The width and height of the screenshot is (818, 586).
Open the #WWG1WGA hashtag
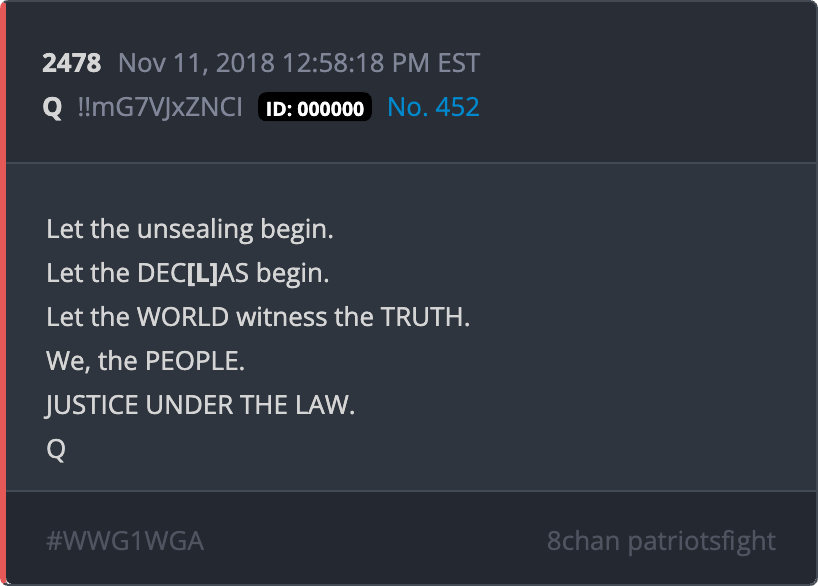point(125,541)
